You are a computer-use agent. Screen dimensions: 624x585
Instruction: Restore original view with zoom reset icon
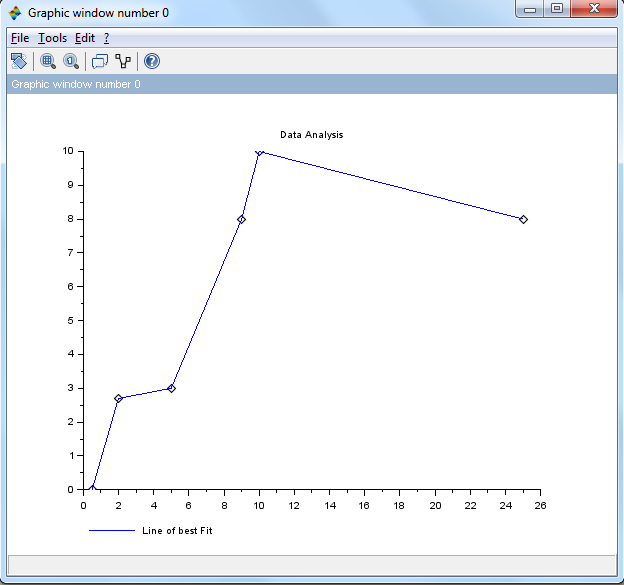(71, 61)
